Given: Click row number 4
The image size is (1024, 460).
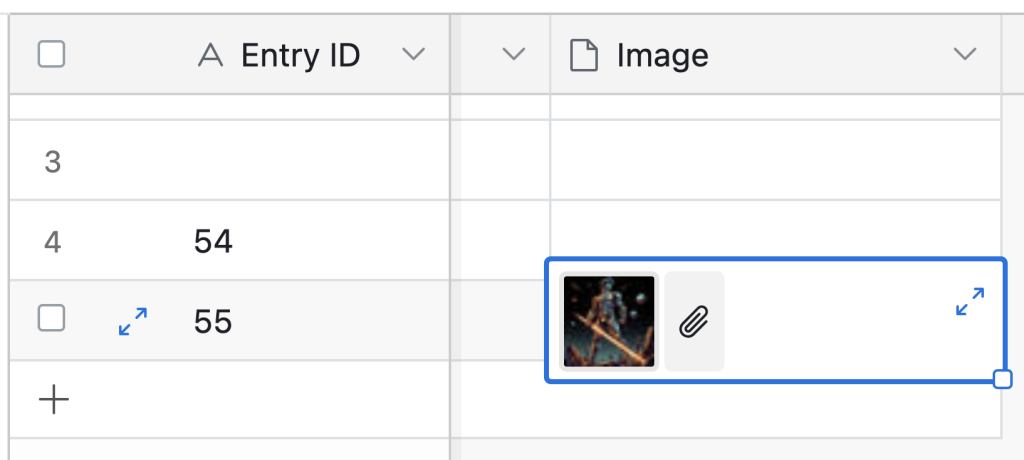Looking at the screenshot, I should pyautogui.click(x=53, y=241).
